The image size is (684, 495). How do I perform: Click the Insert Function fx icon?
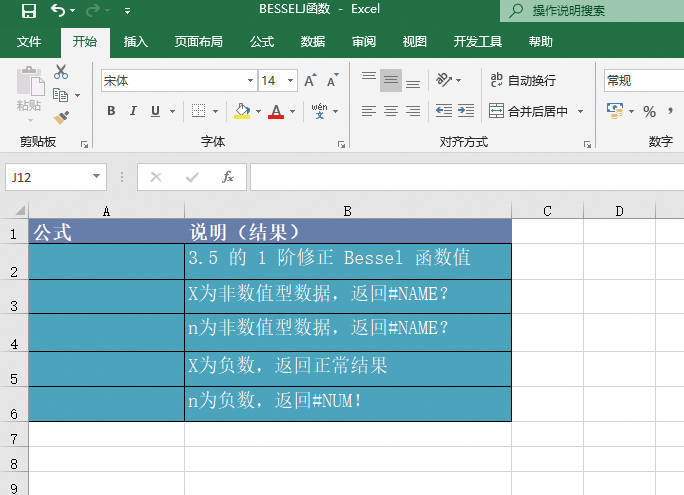[x=228, y=177]
